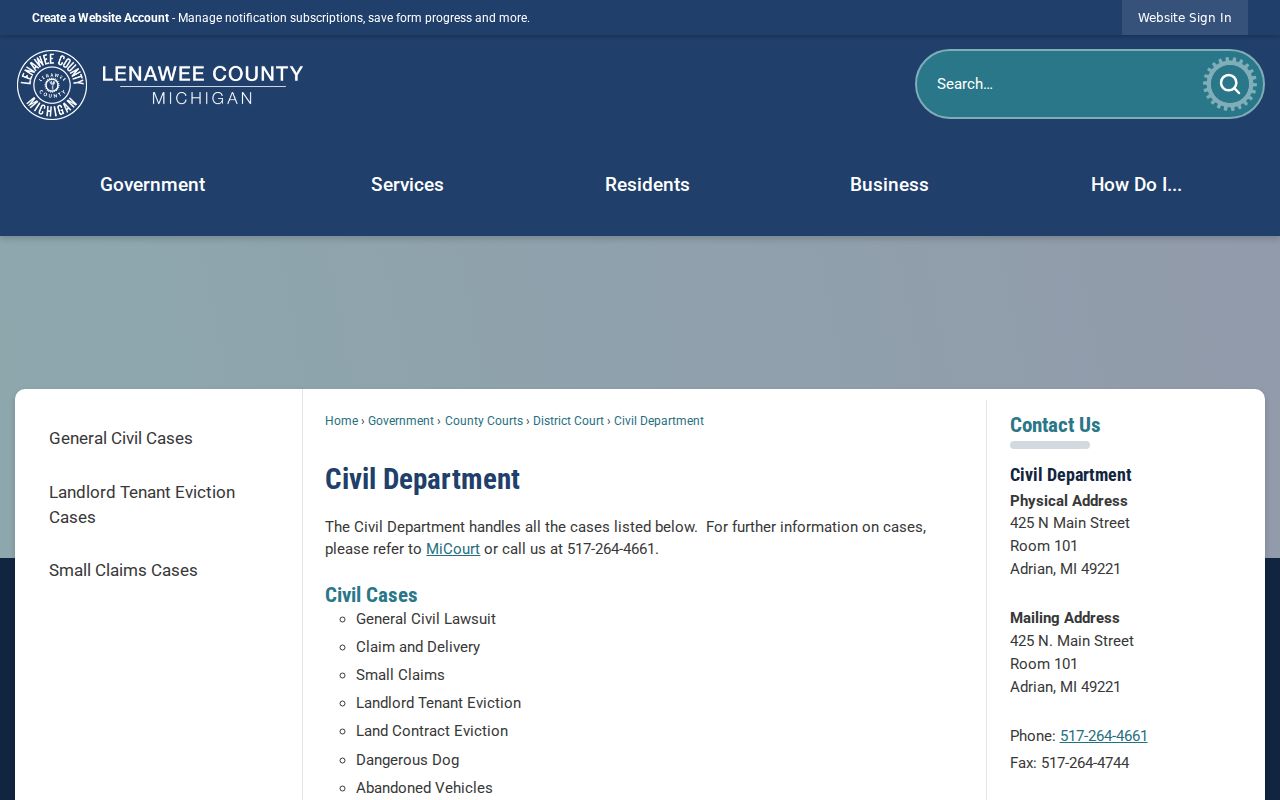
Task: Click the Lenawee County seal logo
Action: tap(52, 85)
